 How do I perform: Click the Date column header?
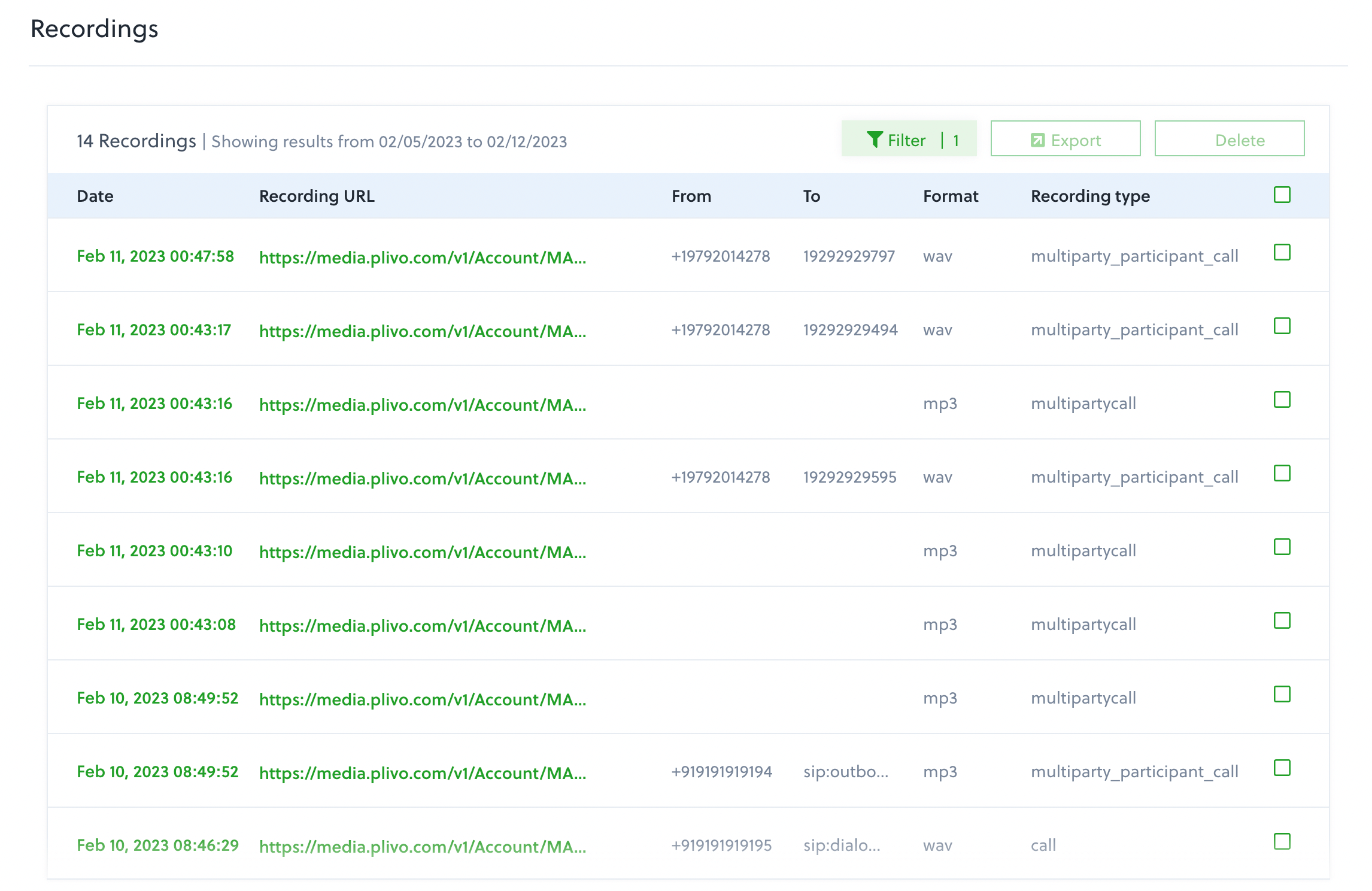(95, 196)
